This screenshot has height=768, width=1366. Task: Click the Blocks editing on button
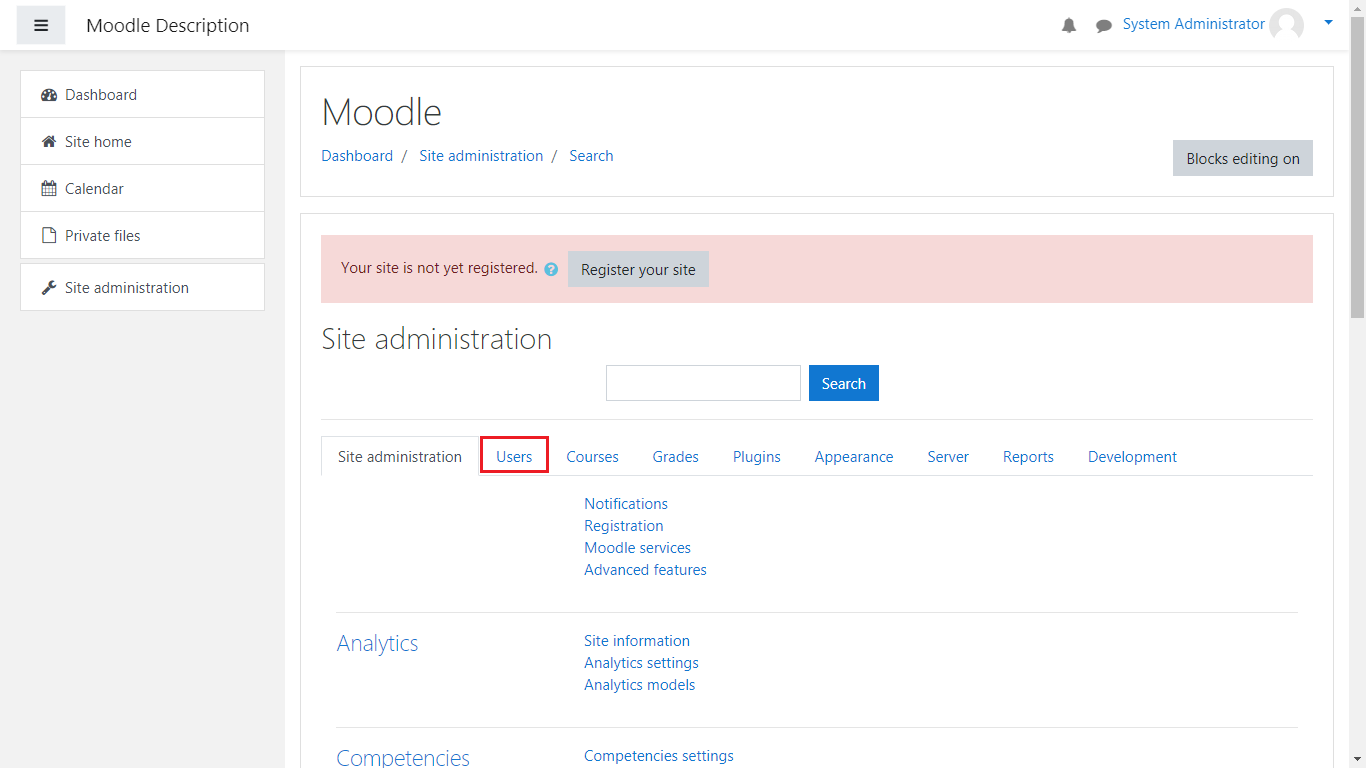tap(1242, 159)
